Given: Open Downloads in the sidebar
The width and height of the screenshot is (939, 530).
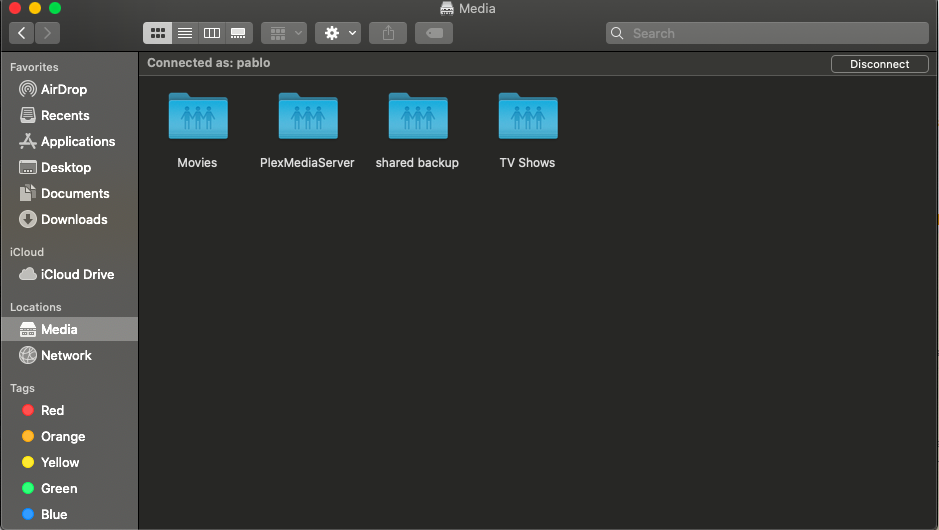Looking at the screenshot, I should coord(69,219).
